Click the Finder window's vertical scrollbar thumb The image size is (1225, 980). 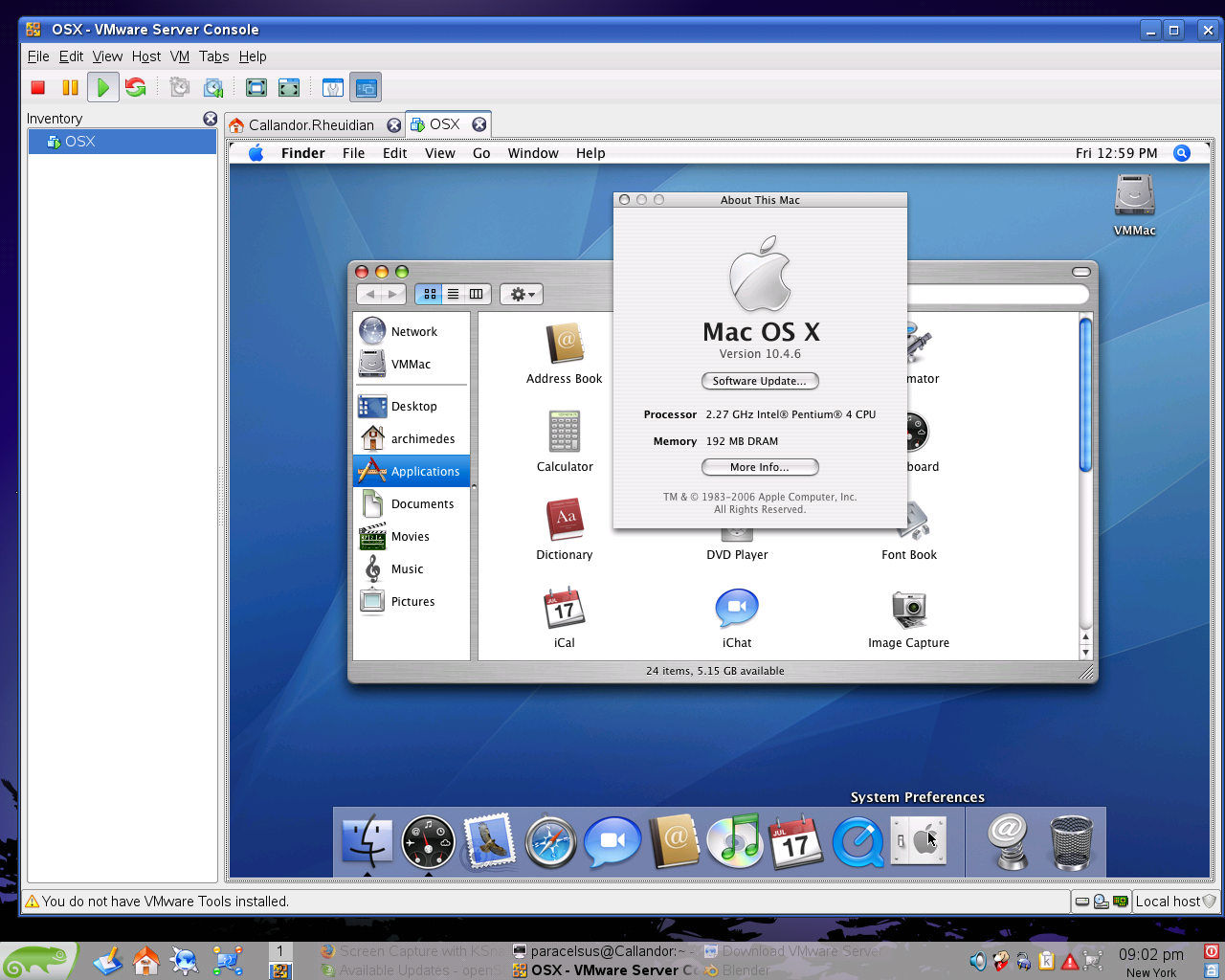coord(1085,394)
